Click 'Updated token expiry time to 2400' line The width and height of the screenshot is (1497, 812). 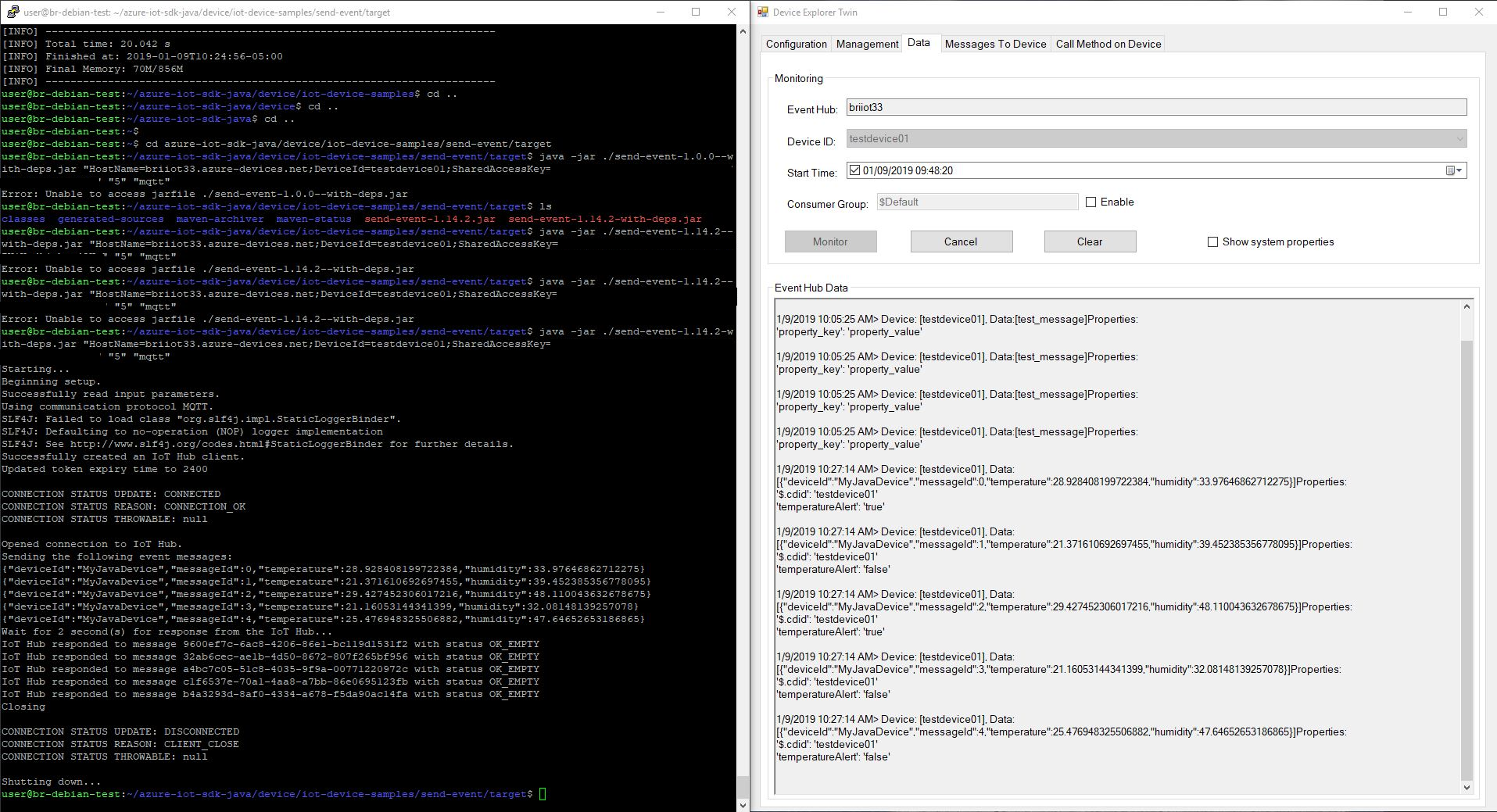(105, 469)
